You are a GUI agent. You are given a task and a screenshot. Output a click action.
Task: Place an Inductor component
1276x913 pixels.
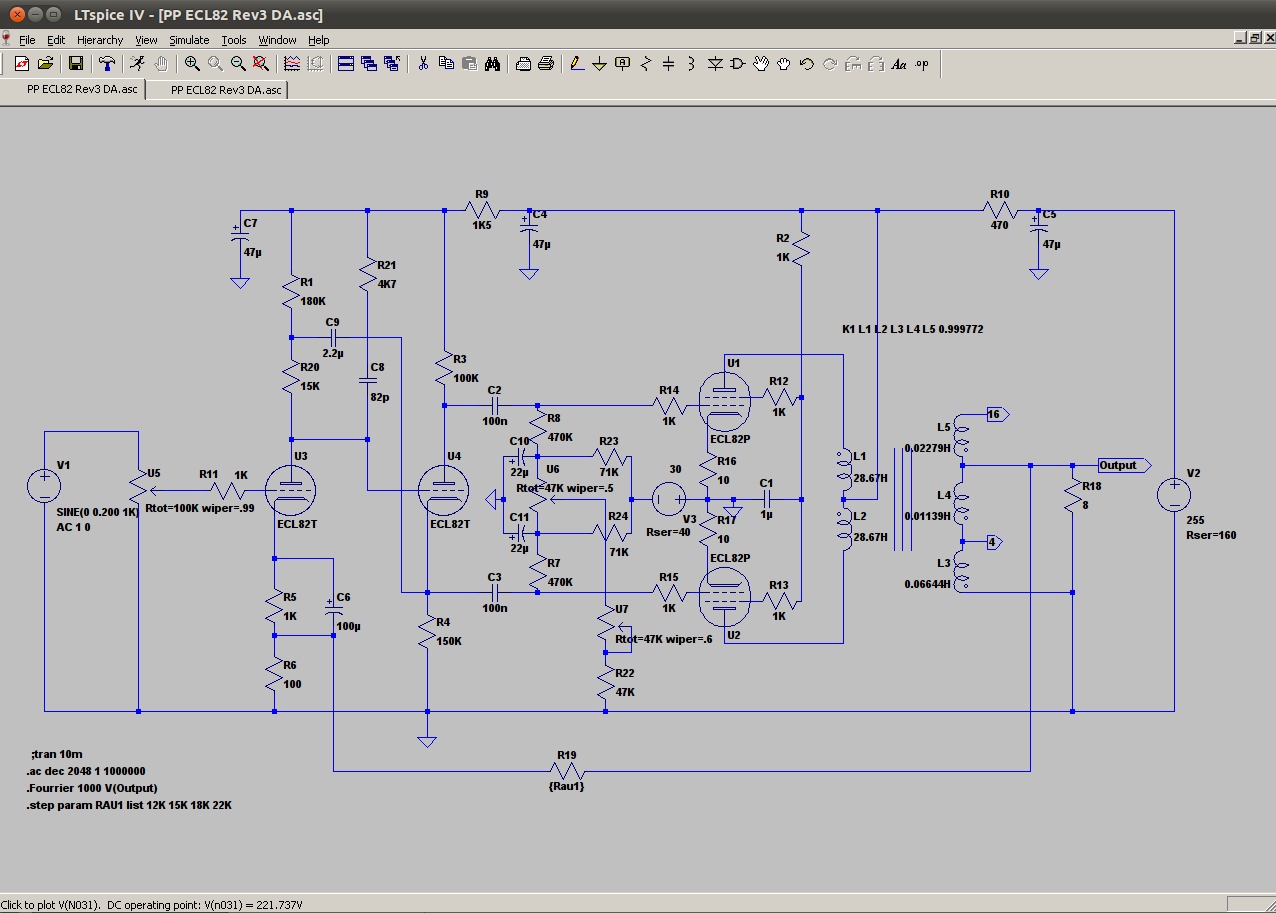691,64
